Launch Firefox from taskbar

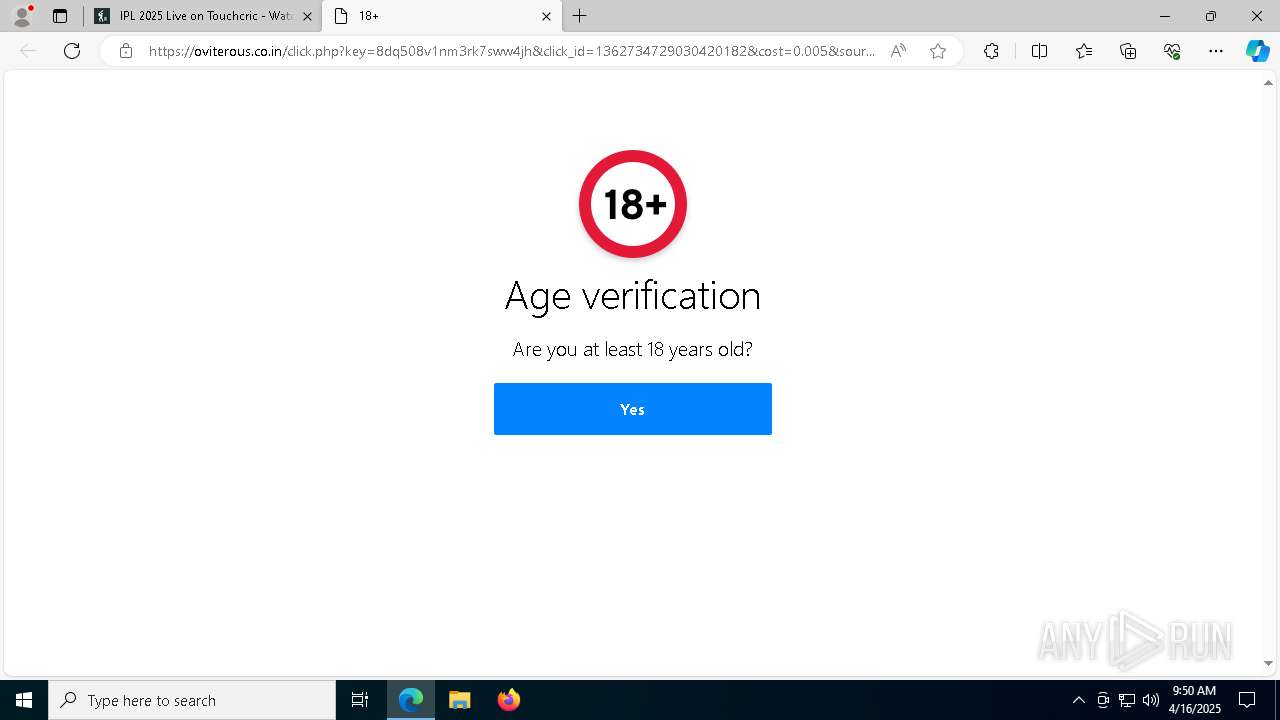pyautogui.click(x=508, y=700)
